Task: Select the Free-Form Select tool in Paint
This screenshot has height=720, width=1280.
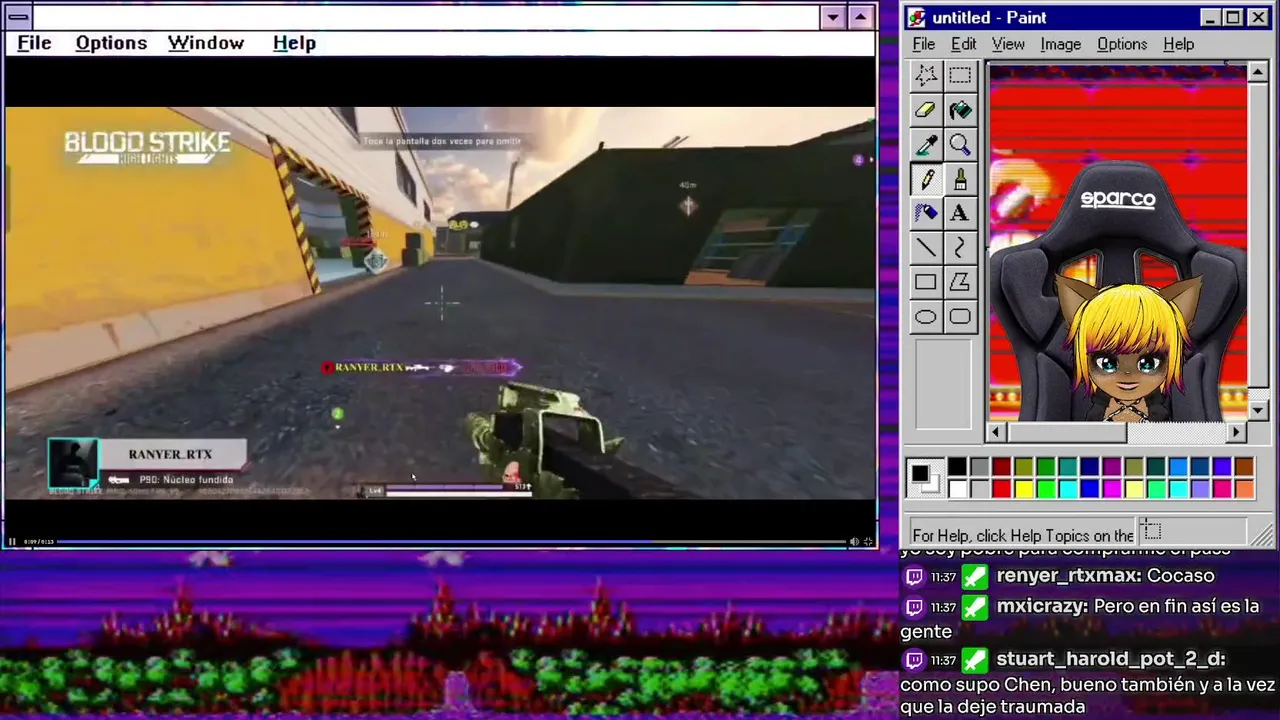Action: pyautogui.click(x=926, y=75)
